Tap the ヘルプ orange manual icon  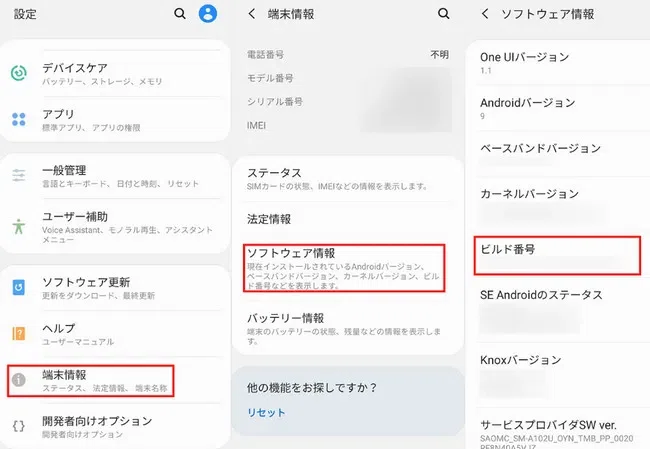(x=19, y=333)
